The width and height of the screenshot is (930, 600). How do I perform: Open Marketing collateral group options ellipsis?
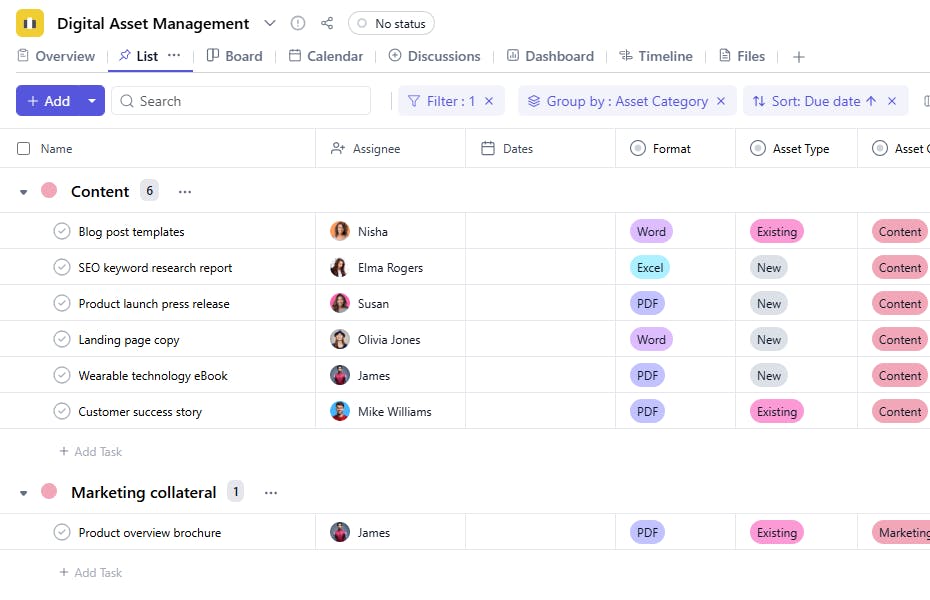click(270, 492)
